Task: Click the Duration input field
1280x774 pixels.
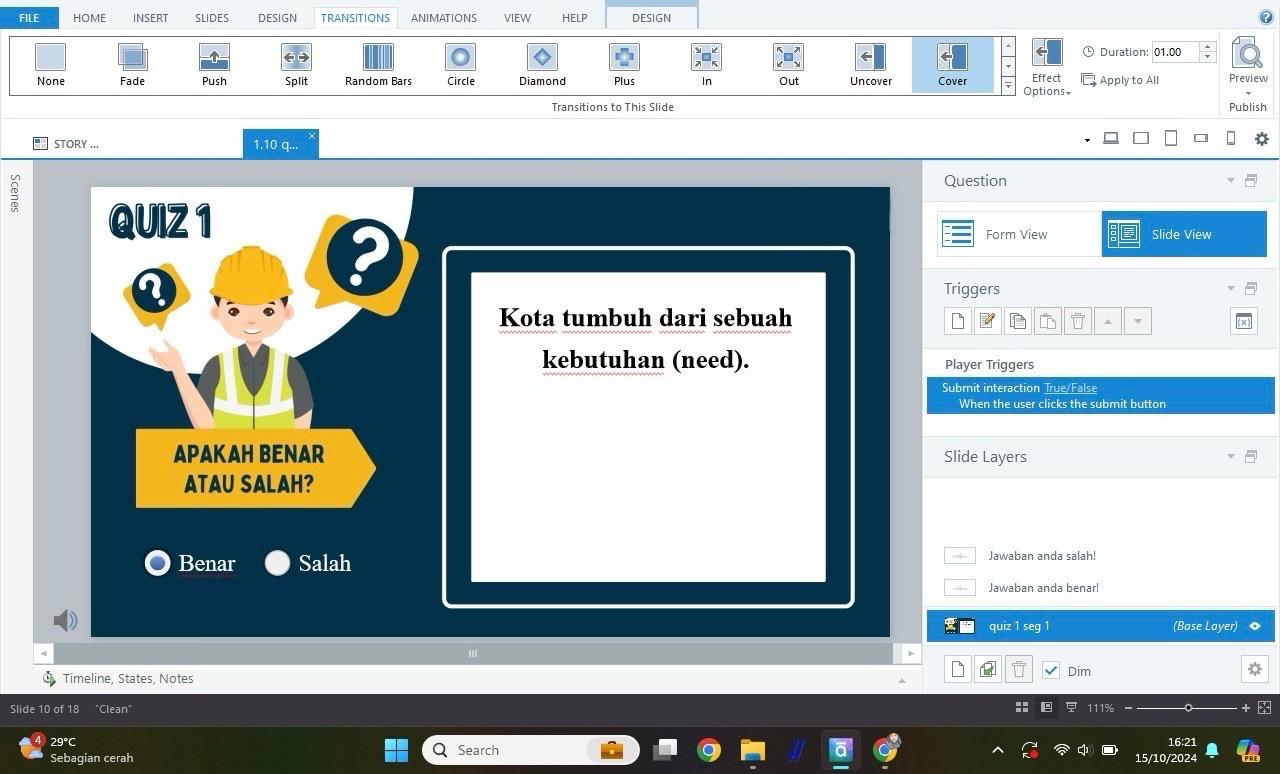Action: pyautogui.click(x=1174, y=52)
